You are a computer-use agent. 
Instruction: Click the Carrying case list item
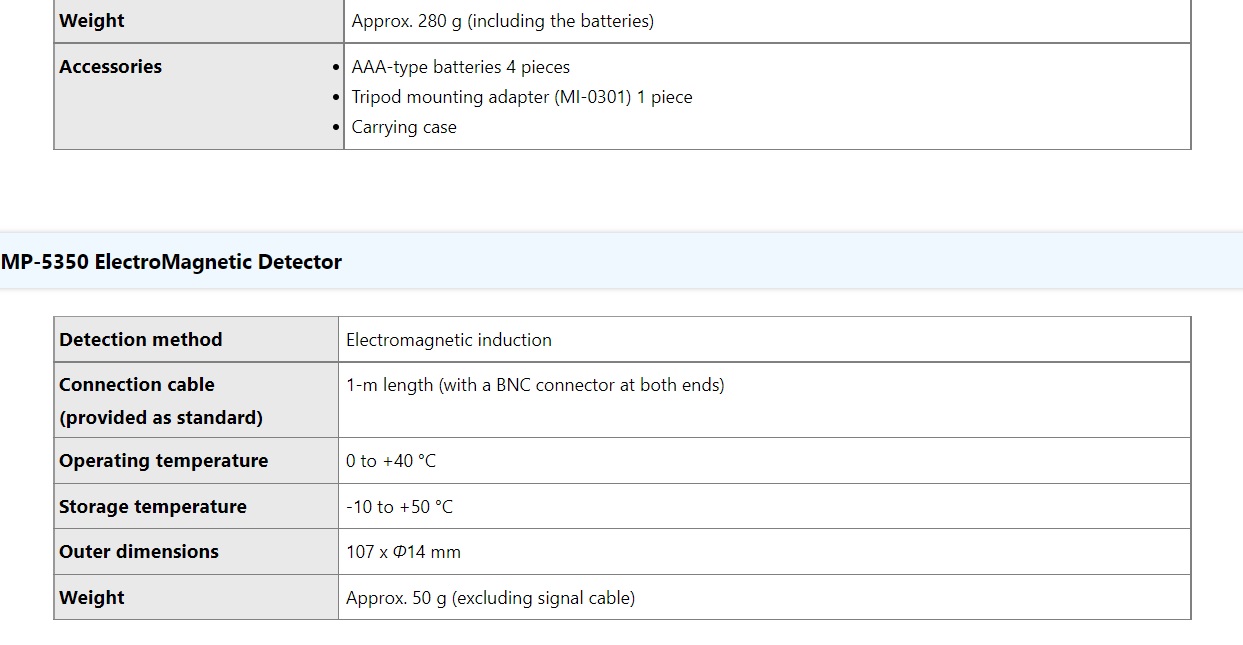(x=404, y=127)
